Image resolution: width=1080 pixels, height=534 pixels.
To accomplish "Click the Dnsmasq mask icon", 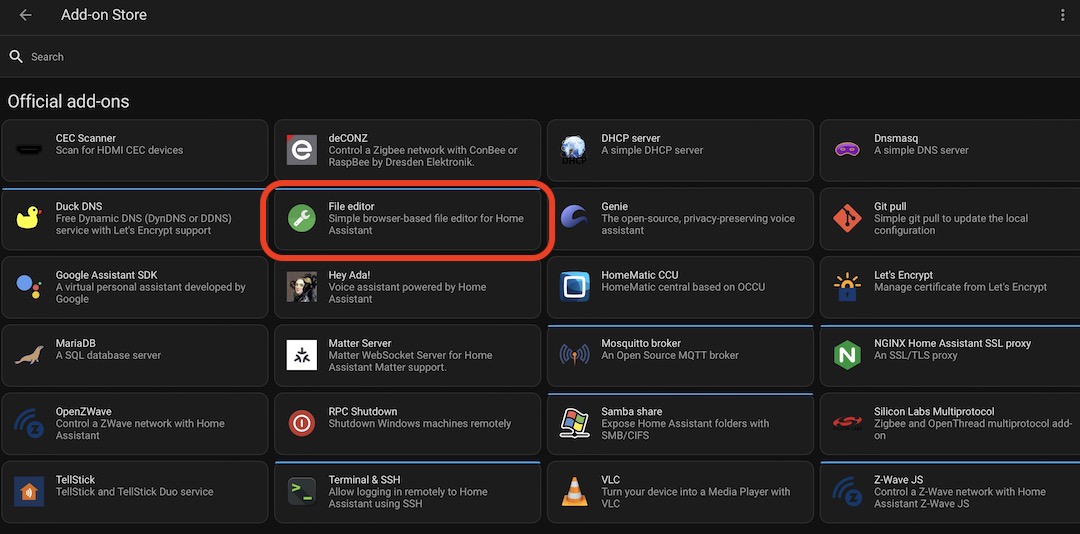I will click(x=847, y=150).
